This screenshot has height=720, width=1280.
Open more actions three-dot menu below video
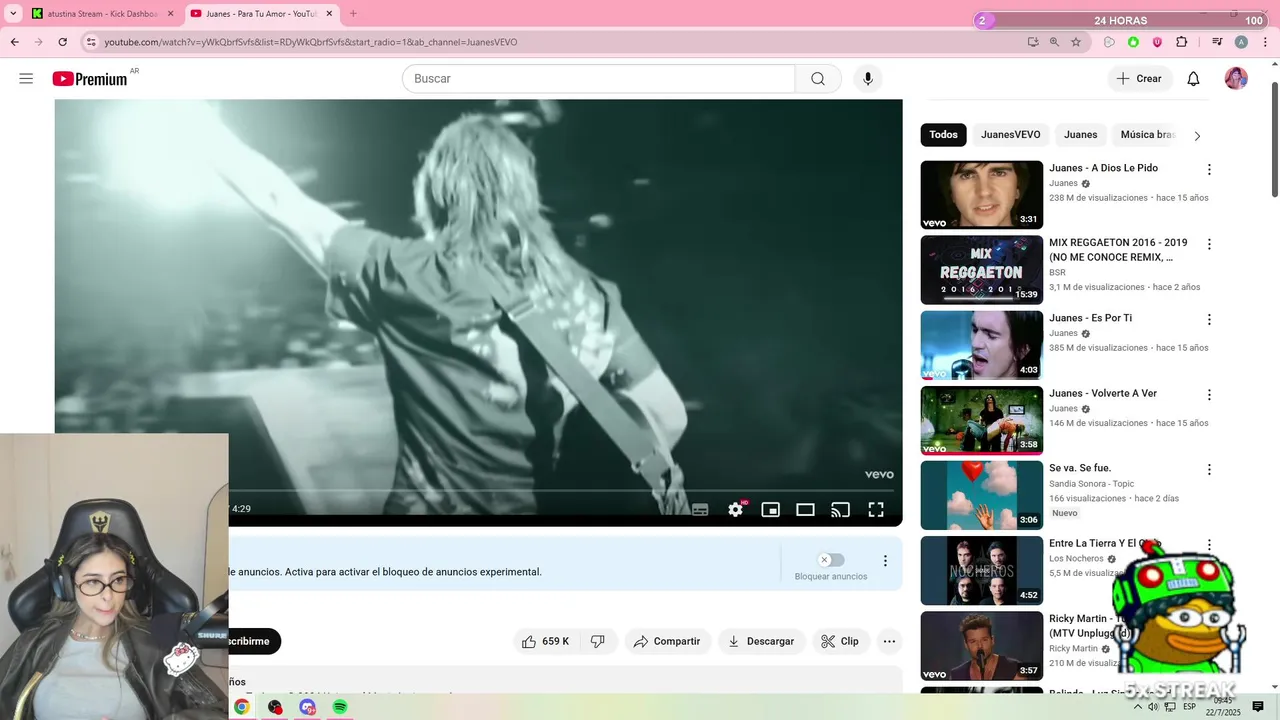tap(889, 641)
